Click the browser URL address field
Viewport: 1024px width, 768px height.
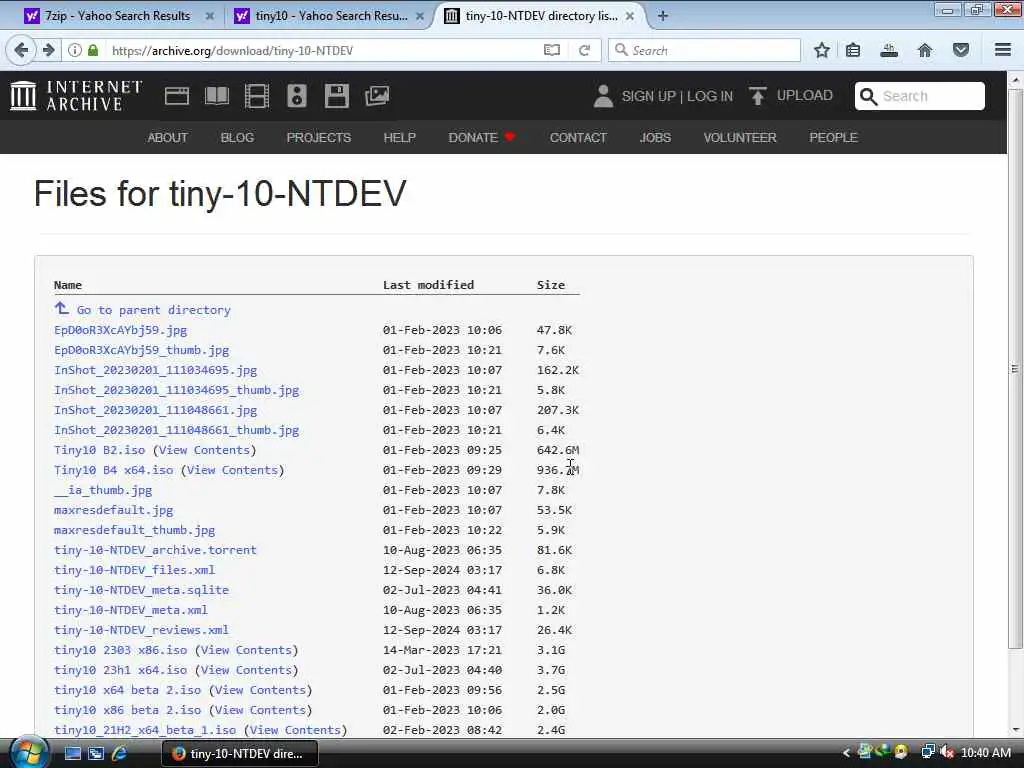[x=323, y=50]
